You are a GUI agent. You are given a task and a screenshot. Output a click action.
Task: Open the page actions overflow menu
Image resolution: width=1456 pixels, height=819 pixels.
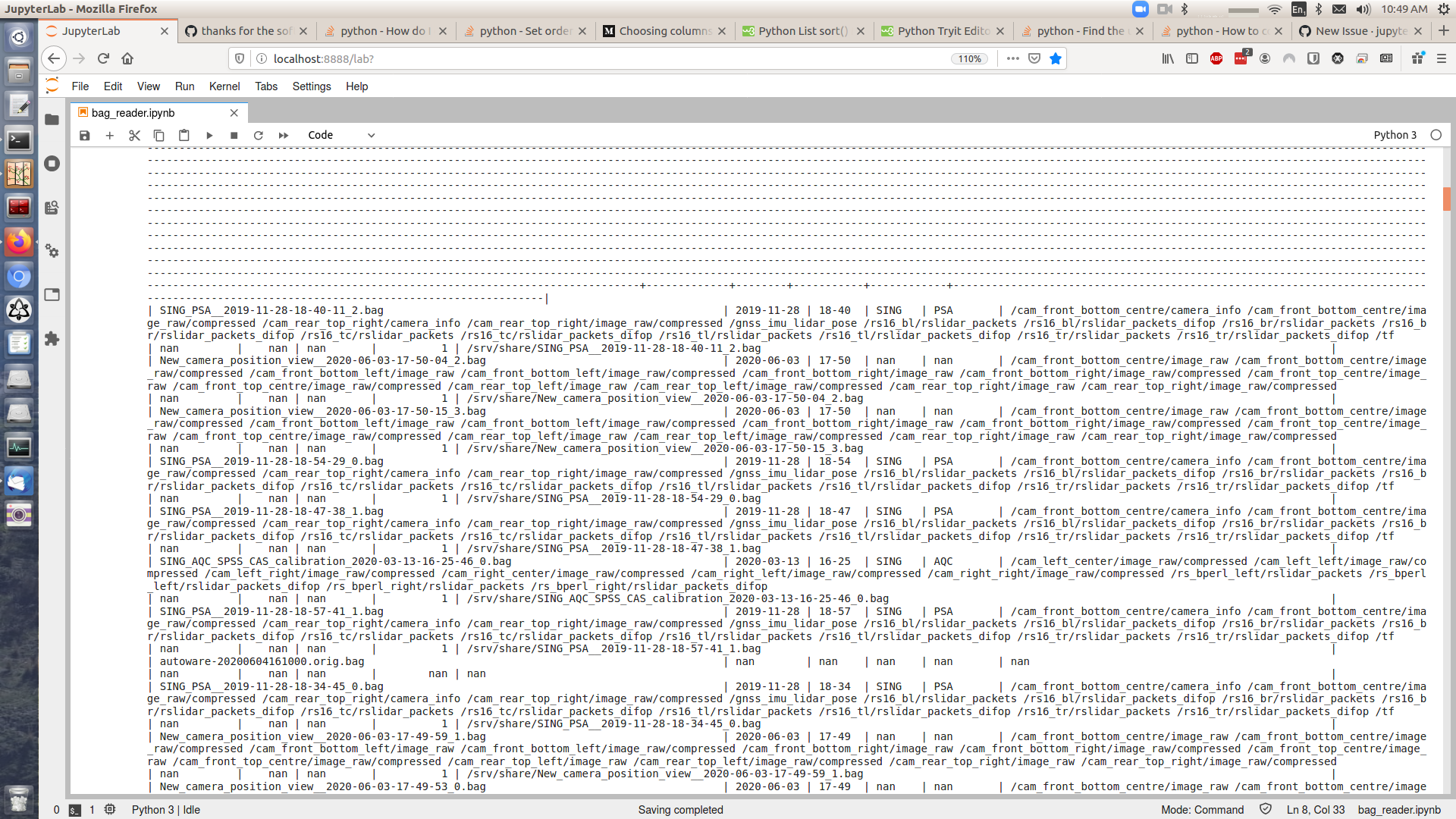pyautogui.click(x=1012, y=58)
